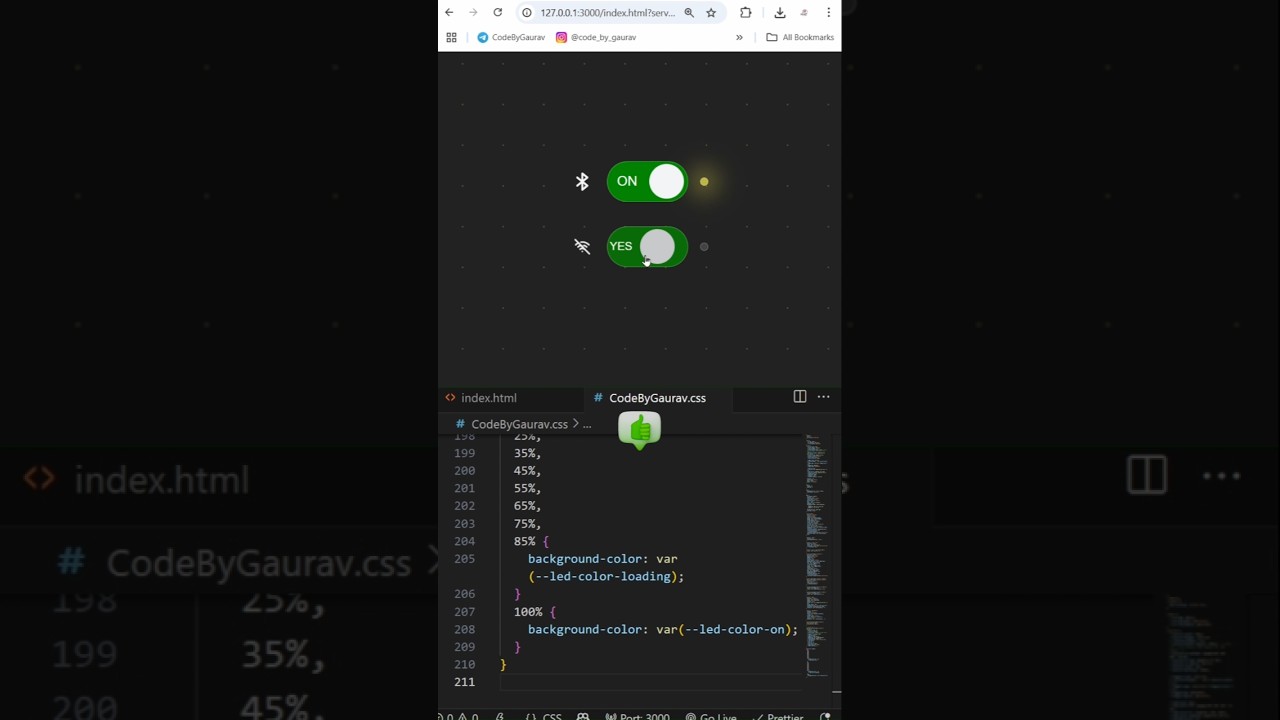Bookmark this page with the star icon
Image resolution: width=1280 pixels, height=720 pixels.
tap(711, 13)
